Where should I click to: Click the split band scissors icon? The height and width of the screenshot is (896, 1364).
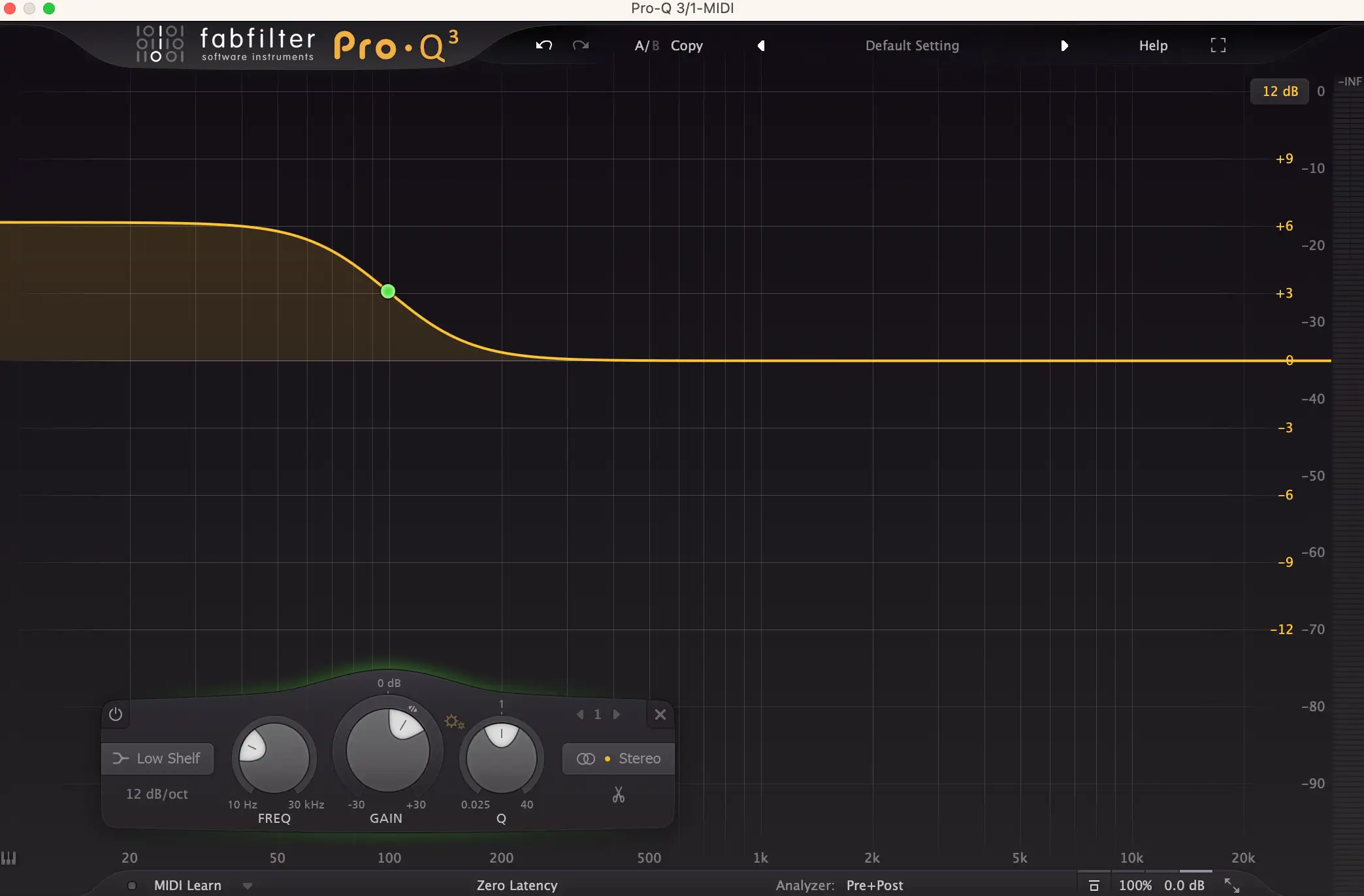(x=618, y=794)
